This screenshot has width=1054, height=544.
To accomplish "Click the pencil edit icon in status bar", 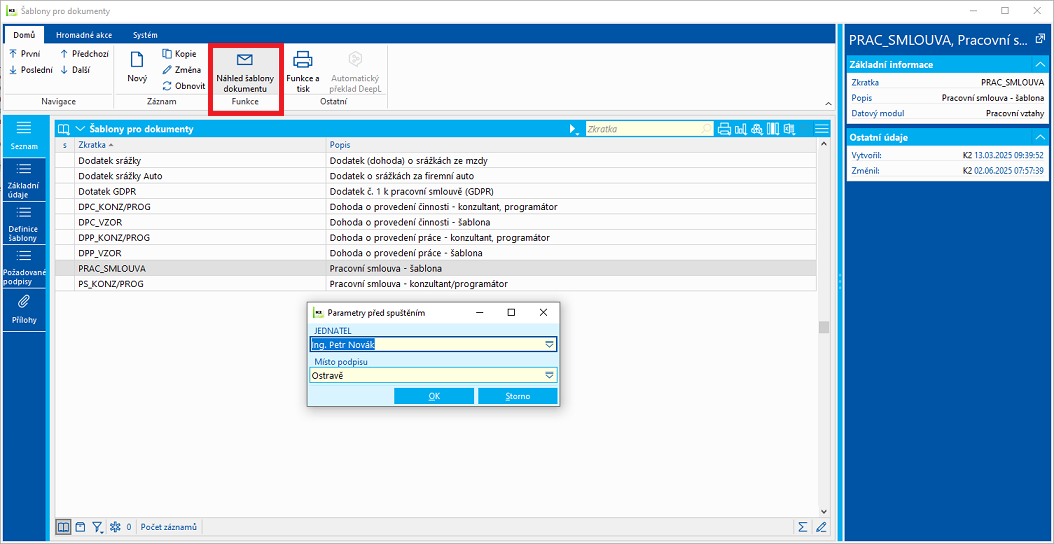I will (821, 527).
